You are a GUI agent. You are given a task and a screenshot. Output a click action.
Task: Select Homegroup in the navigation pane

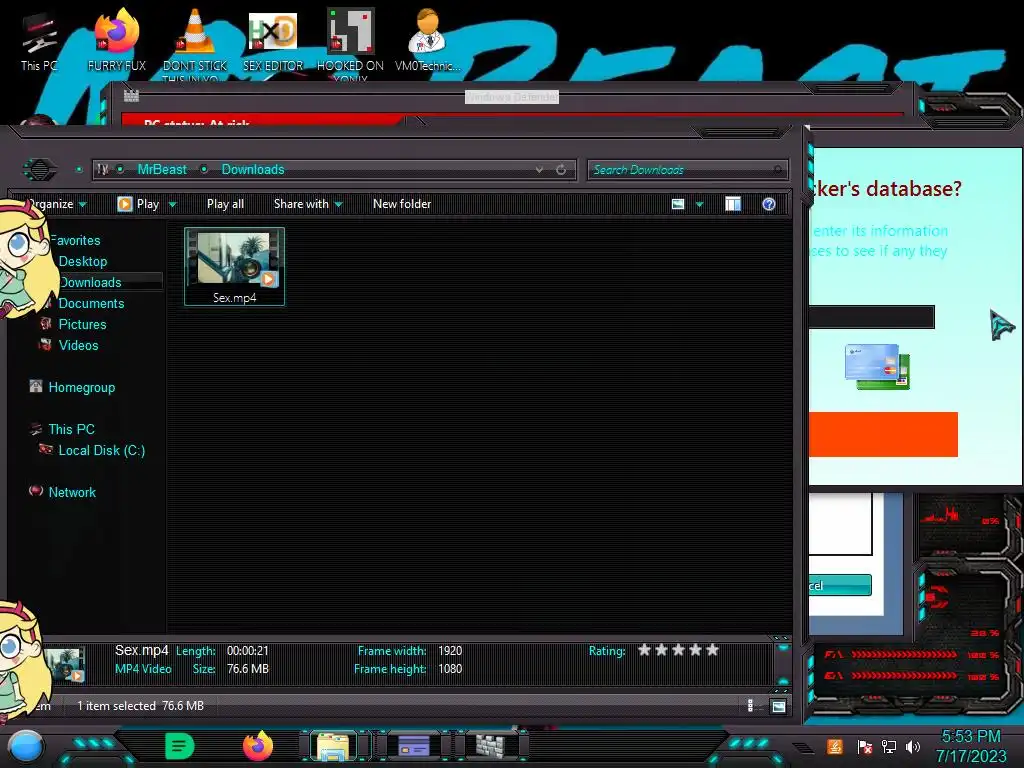point(82,387)
